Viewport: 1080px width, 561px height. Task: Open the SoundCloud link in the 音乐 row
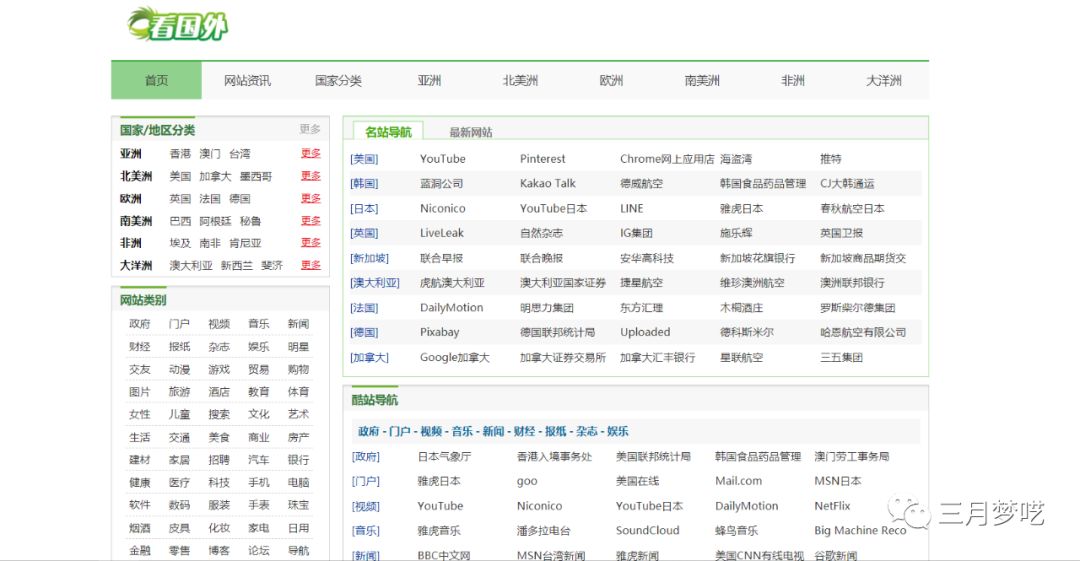pyautogui.click(x=647, y=531)
